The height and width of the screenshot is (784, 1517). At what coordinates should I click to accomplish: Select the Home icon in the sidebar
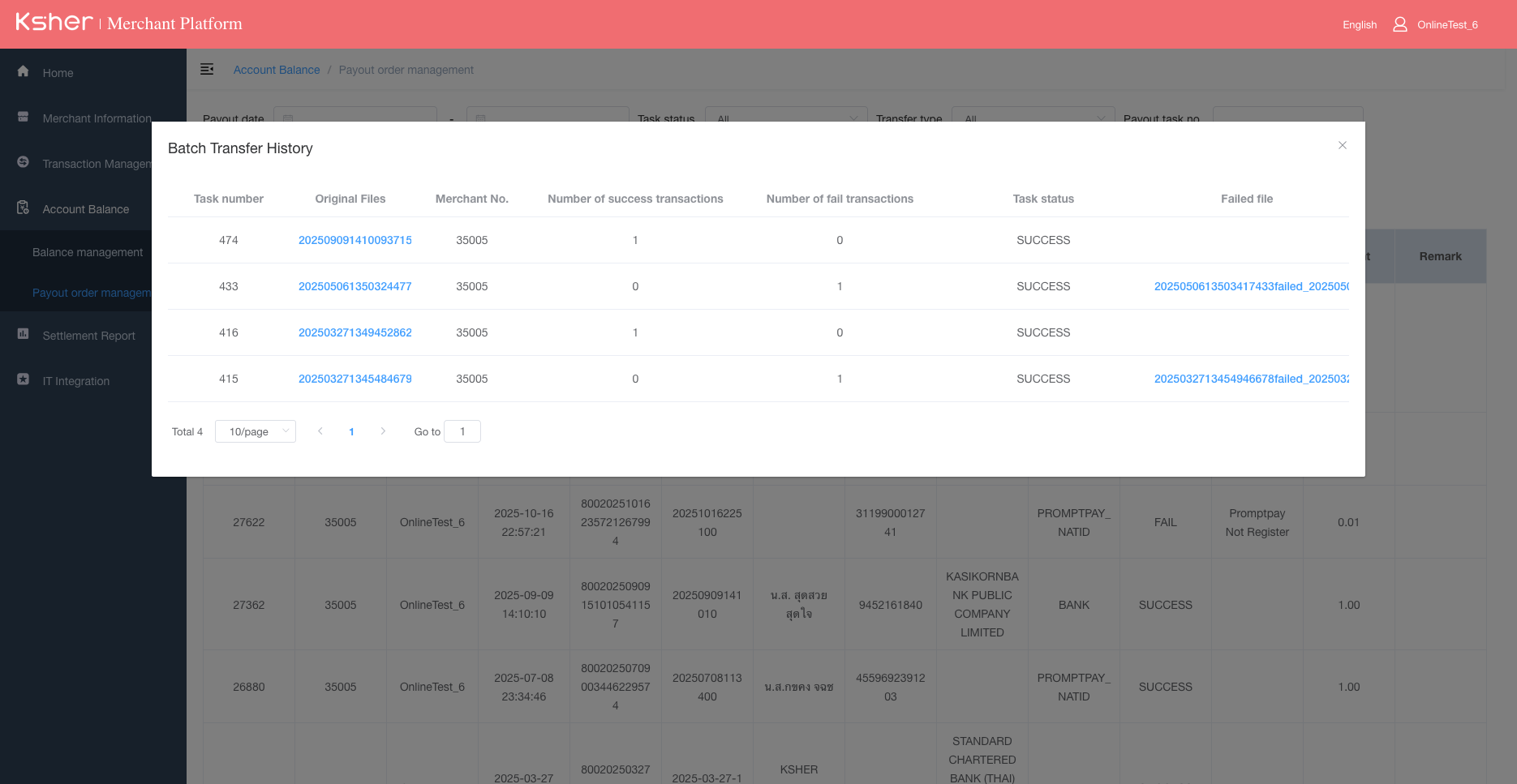(23, 72)
